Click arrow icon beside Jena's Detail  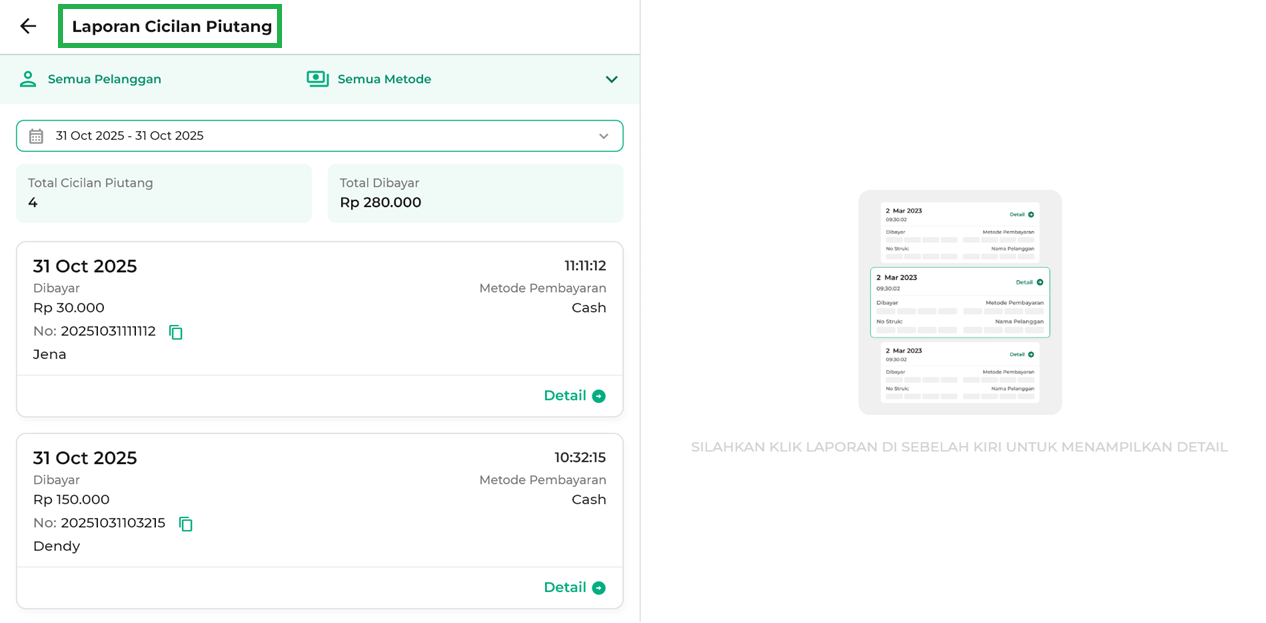599,396
